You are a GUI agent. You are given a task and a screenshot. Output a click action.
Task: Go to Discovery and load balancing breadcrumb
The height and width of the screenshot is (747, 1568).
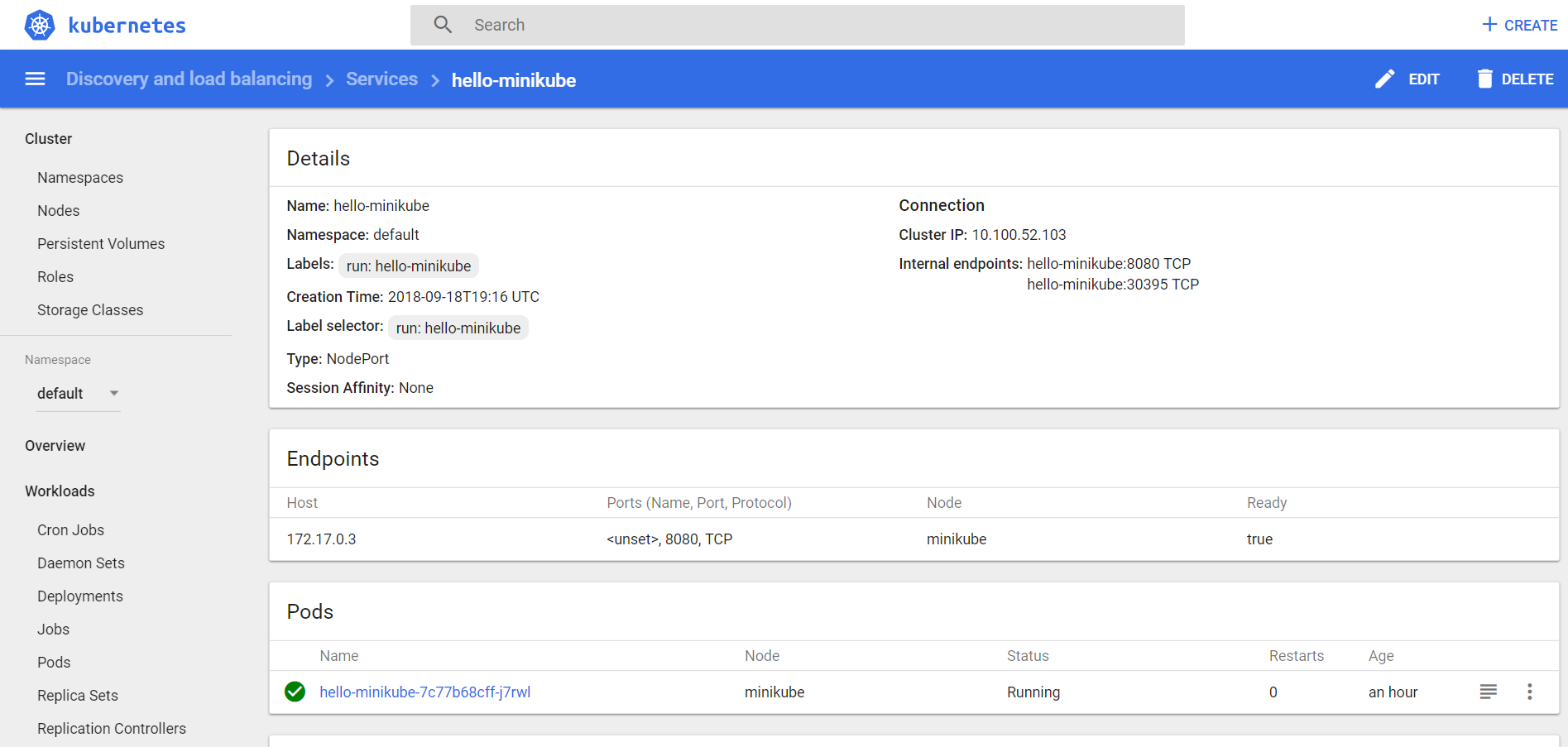point(189,79)
